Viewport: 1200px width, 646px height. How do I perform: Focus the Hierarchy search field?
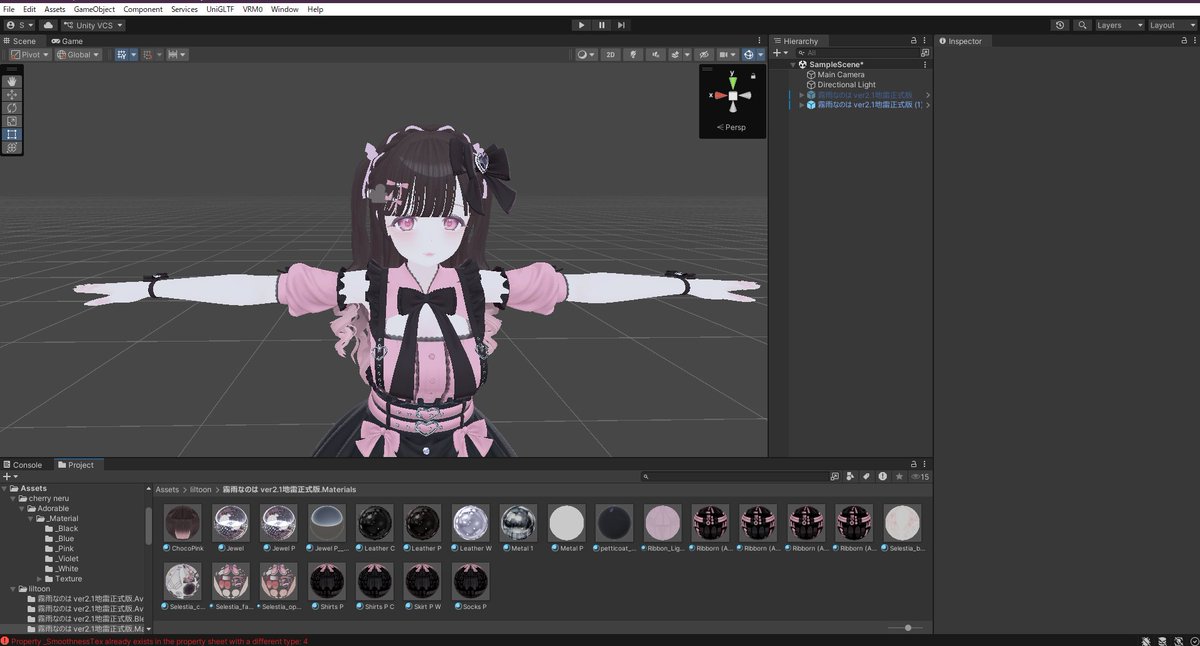(x=855, y=53)
